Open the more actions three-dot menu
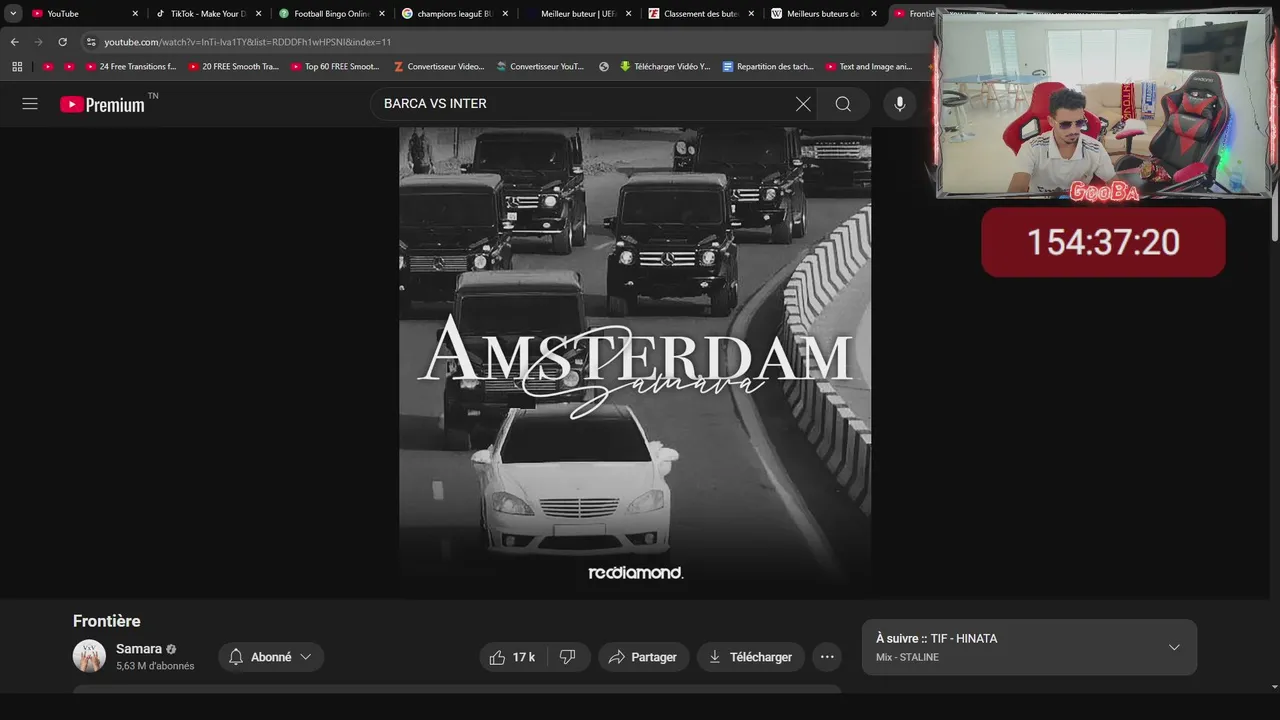This screenshot has height=720, width=1280. click(x=827, y=657)
